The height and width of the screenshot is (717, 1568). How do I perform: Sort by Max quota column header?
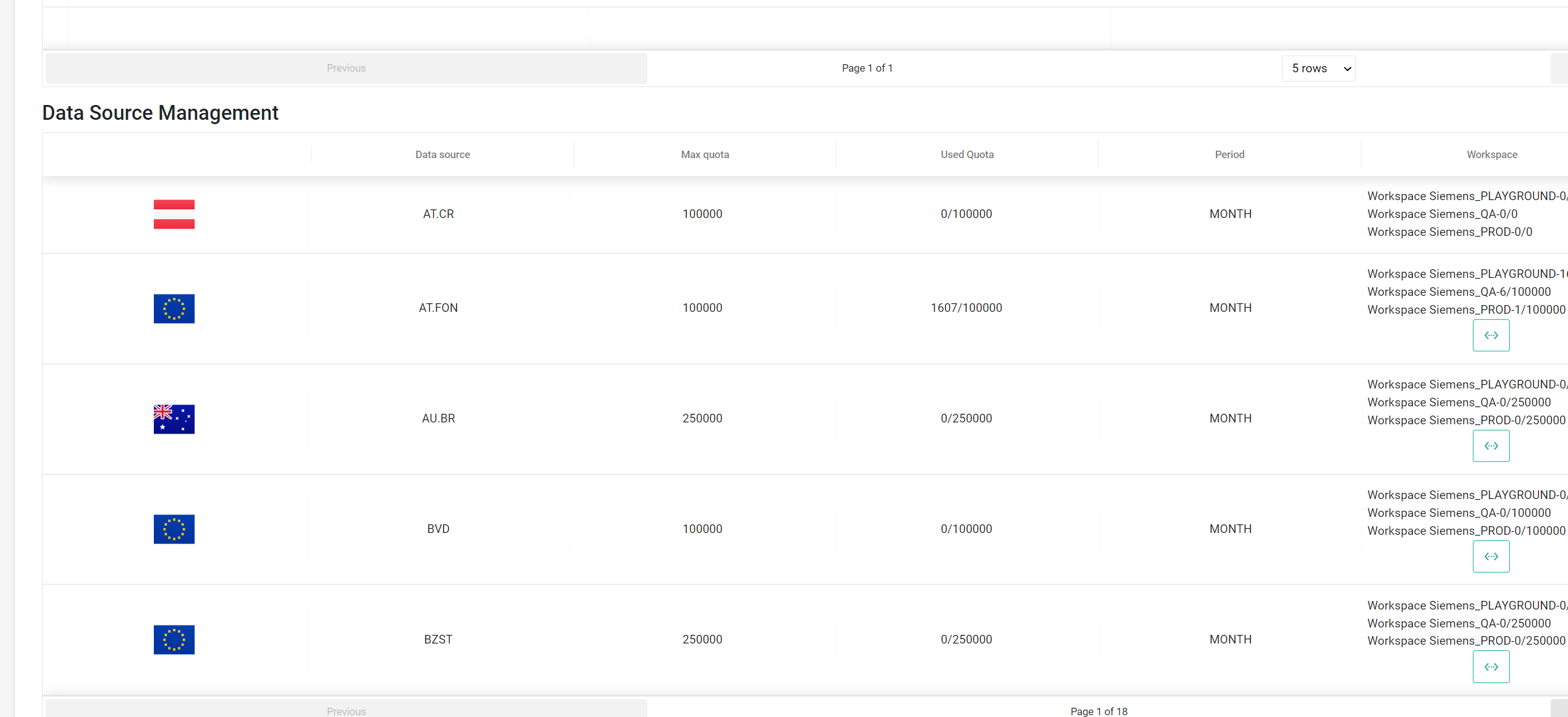tap(705, 154)
